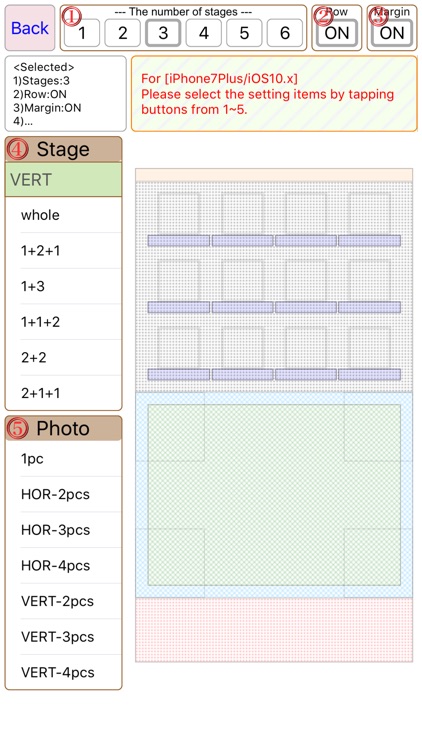Set number of stages to 6
The height and width of the screenshot is (750, 422).
click(285, 33)
